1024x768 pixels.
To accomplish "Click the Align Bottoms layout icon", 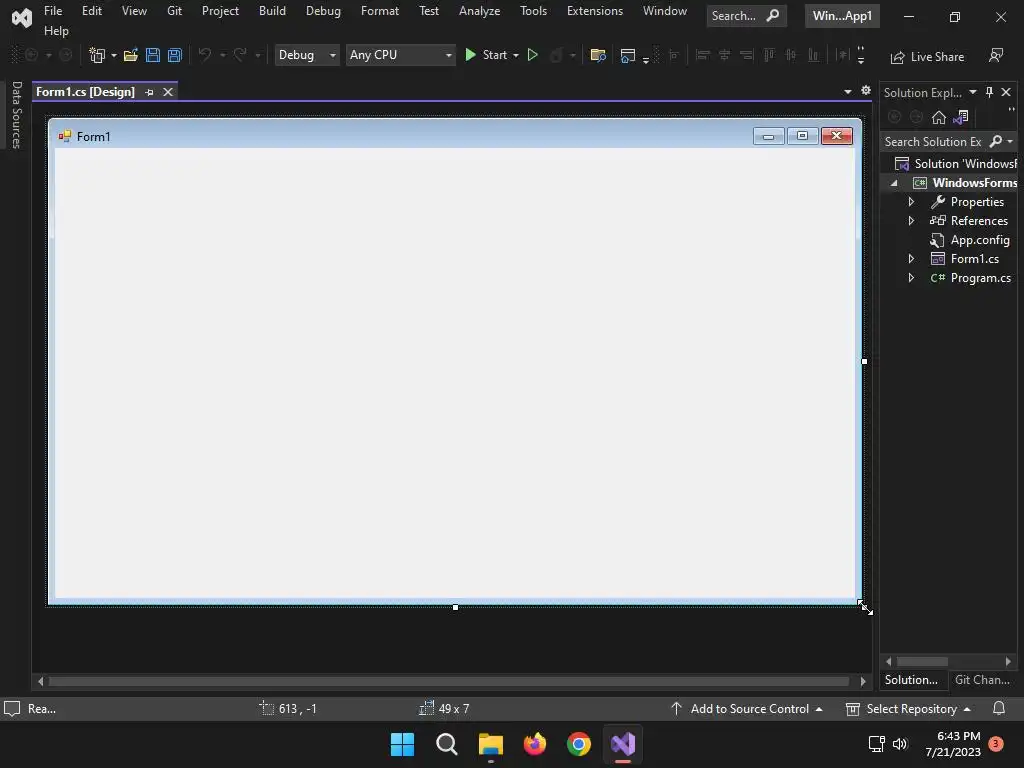I will point(814,56).
